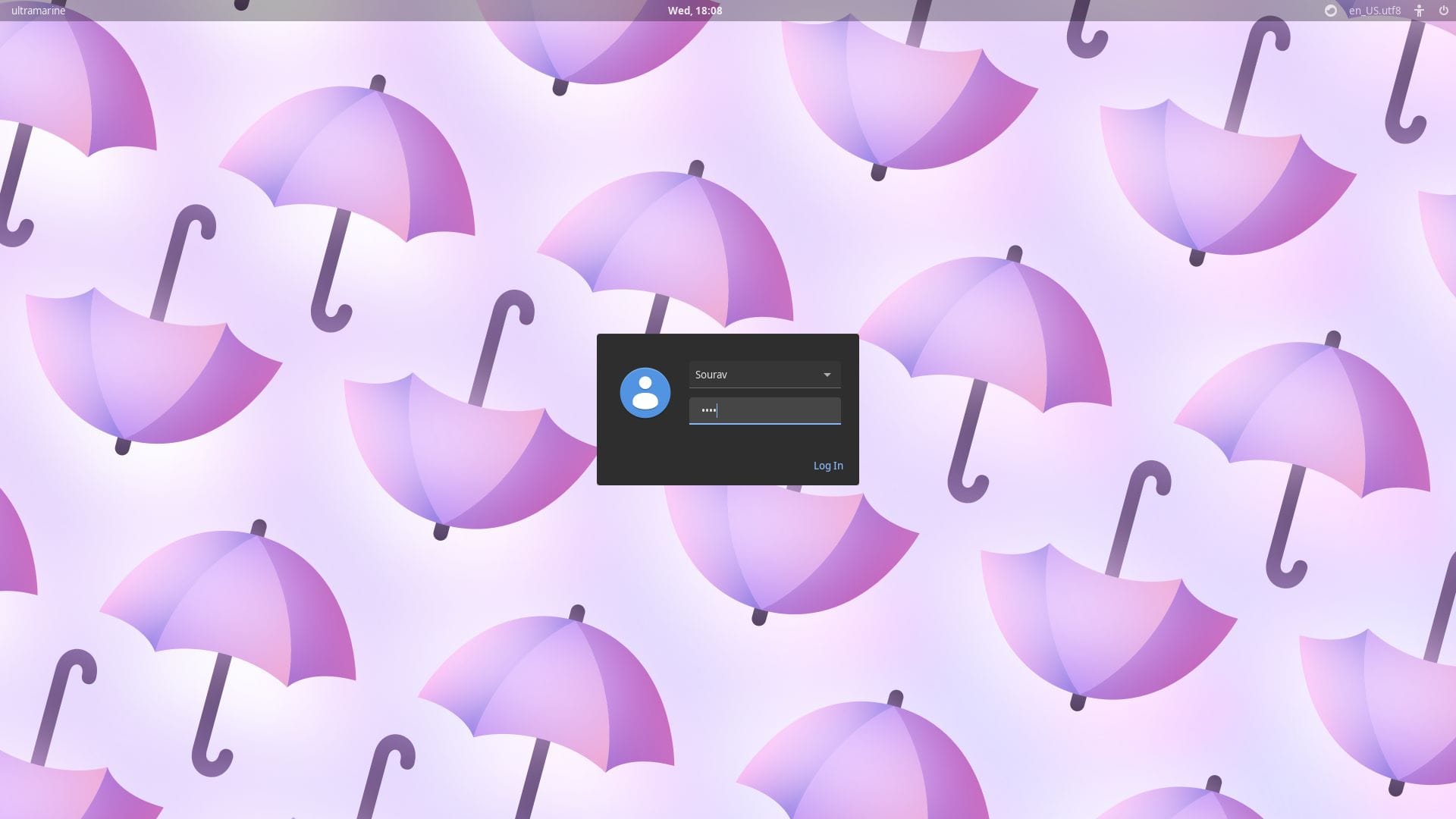The image size is (1456, 819).
Task: Select the en_US.utf8 keyboard layout indicator
Action: click(1375, 10)
